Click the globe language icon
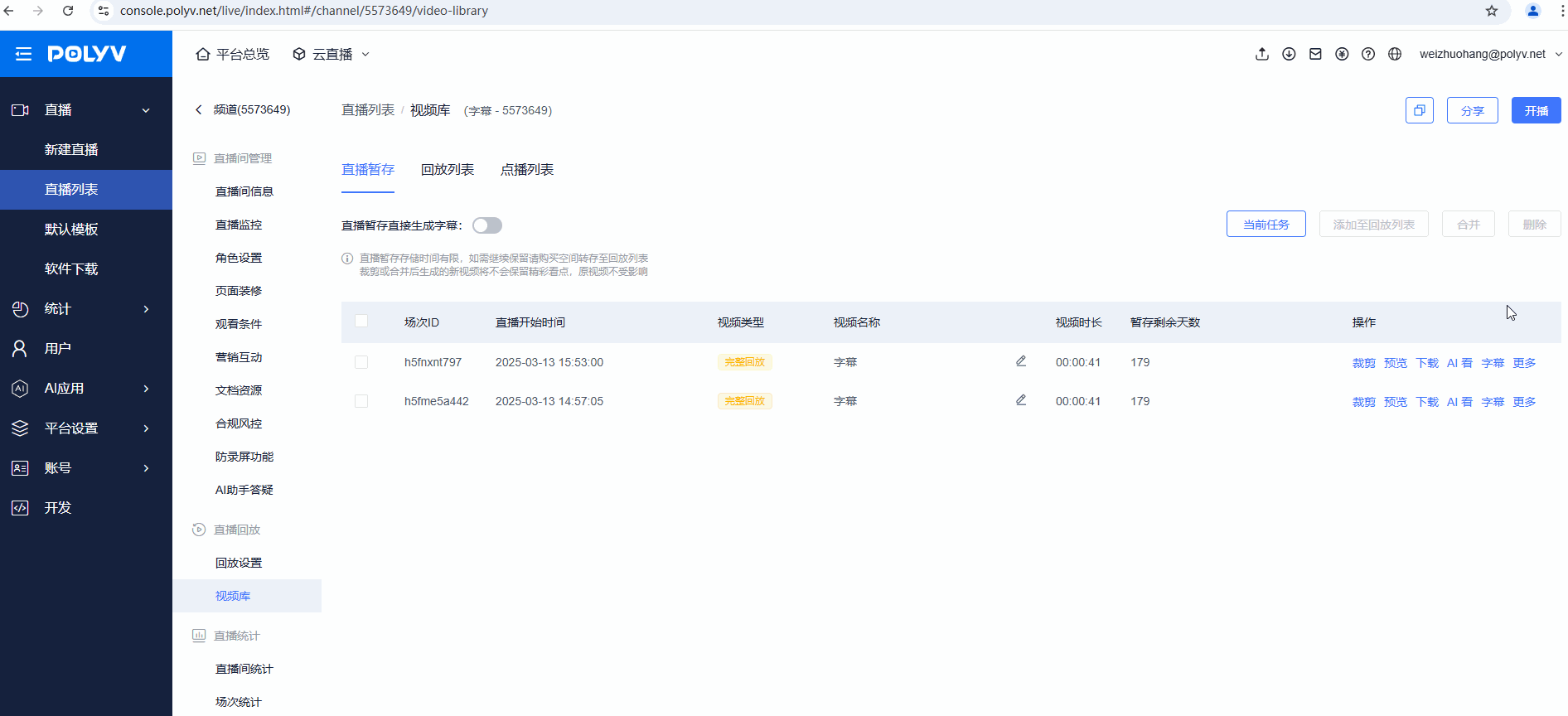1568x716 pixels. (x=1395, y=54)
